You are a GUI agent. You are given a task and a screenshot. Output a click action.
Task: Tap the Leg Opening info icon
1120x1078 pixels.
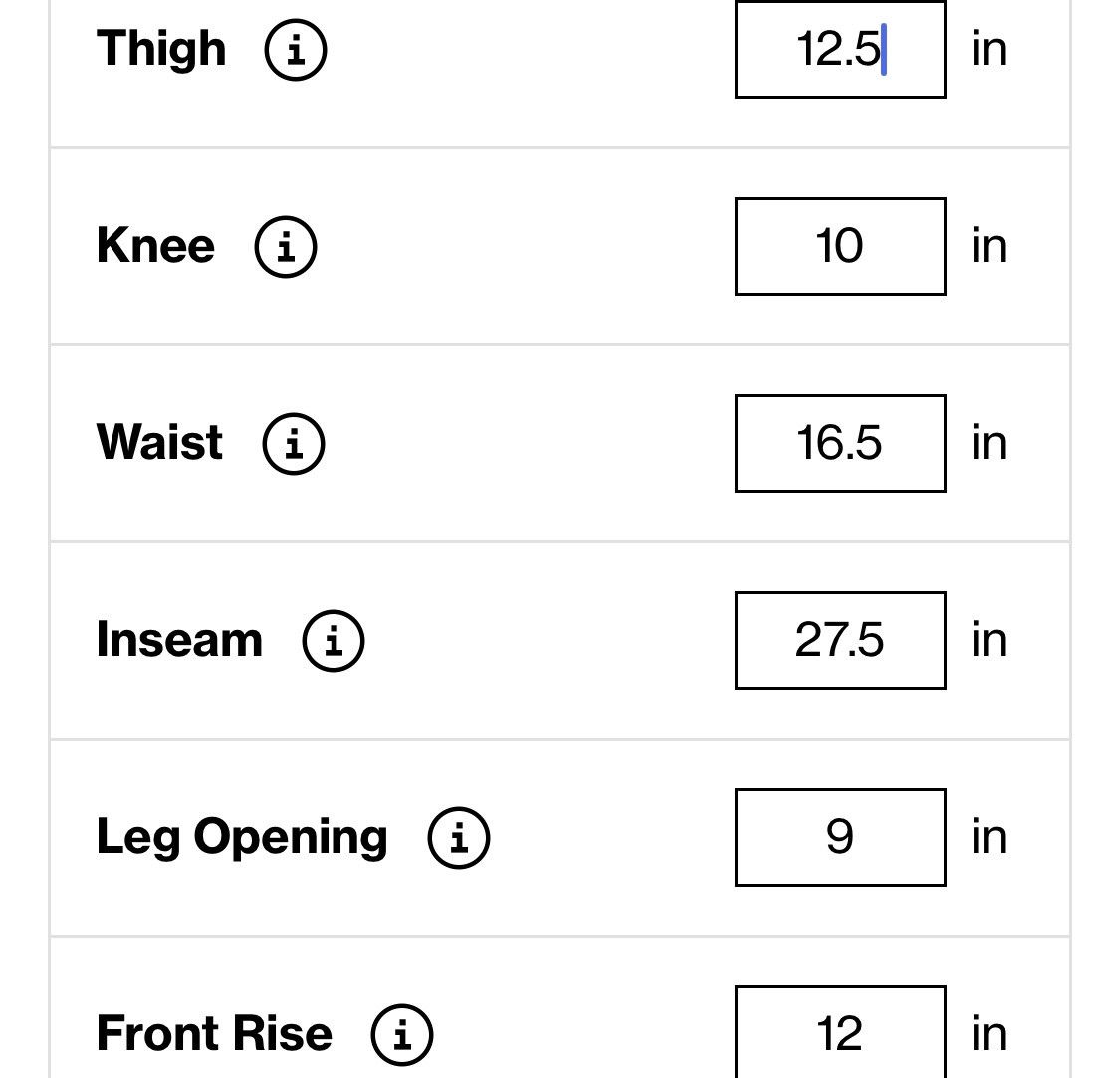(x=459, y=838)
